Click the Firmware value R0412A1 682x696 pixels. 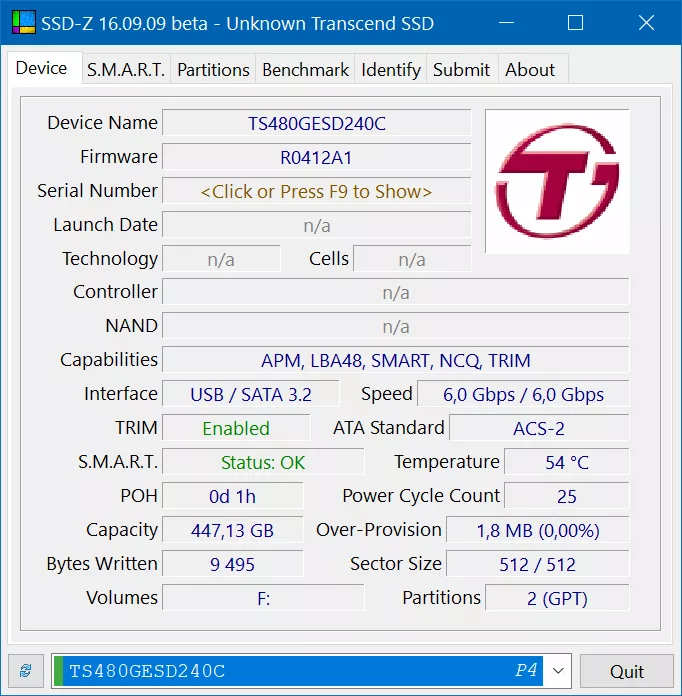click(x=316, y=157)
